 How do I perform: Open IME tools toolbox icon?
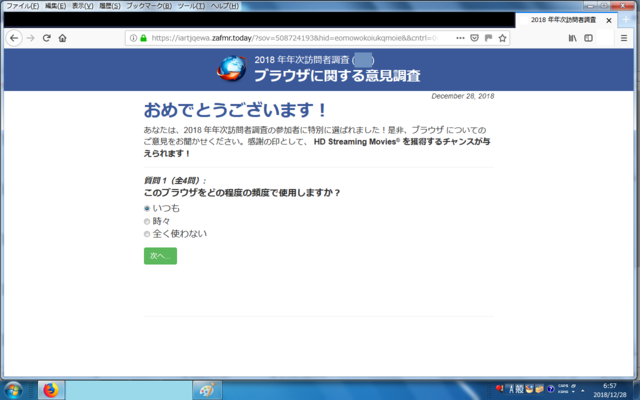pos(540,389)
